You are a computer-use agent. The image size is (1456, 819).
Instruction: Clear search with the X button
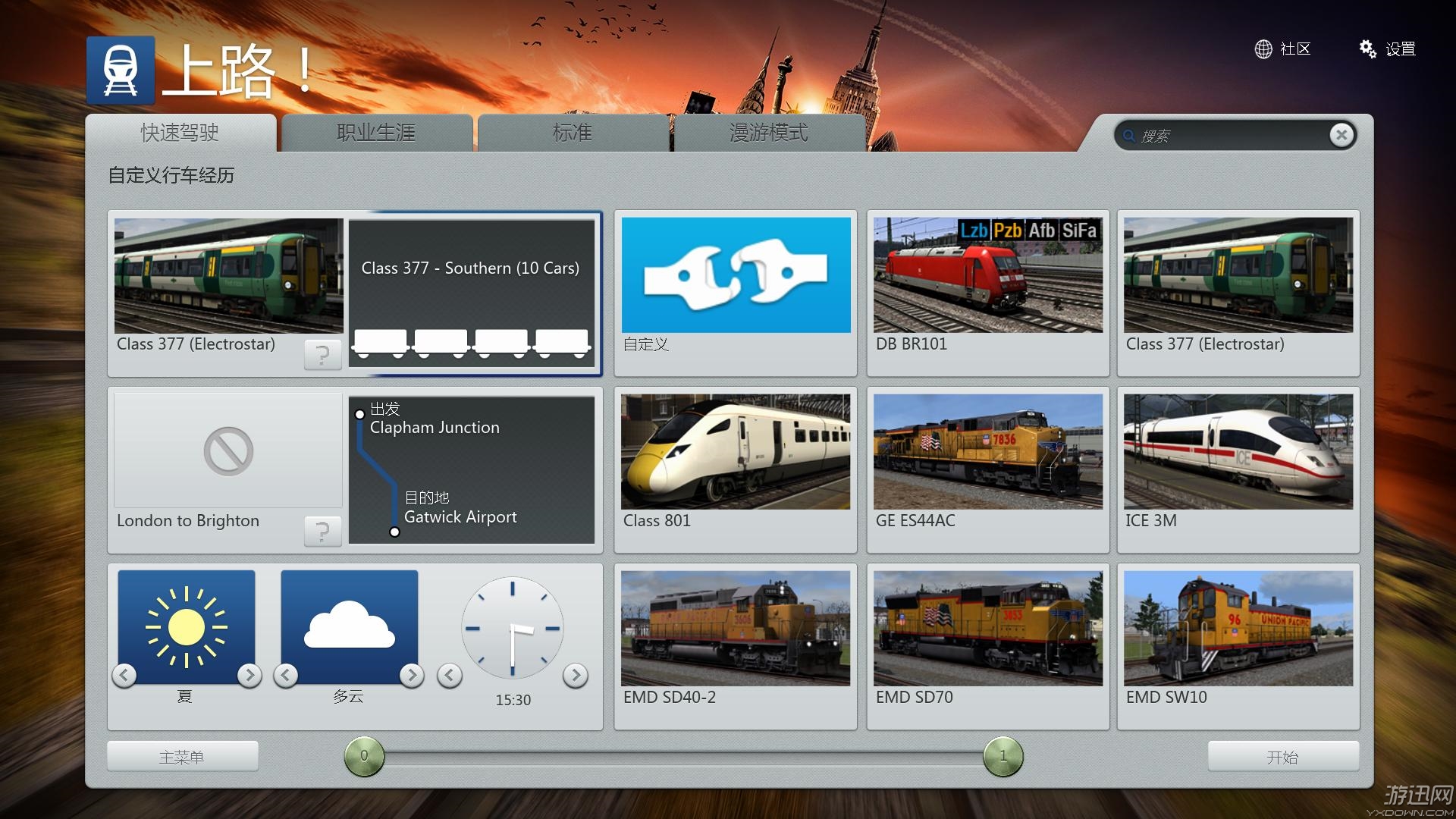click(x=1341, y=135)
